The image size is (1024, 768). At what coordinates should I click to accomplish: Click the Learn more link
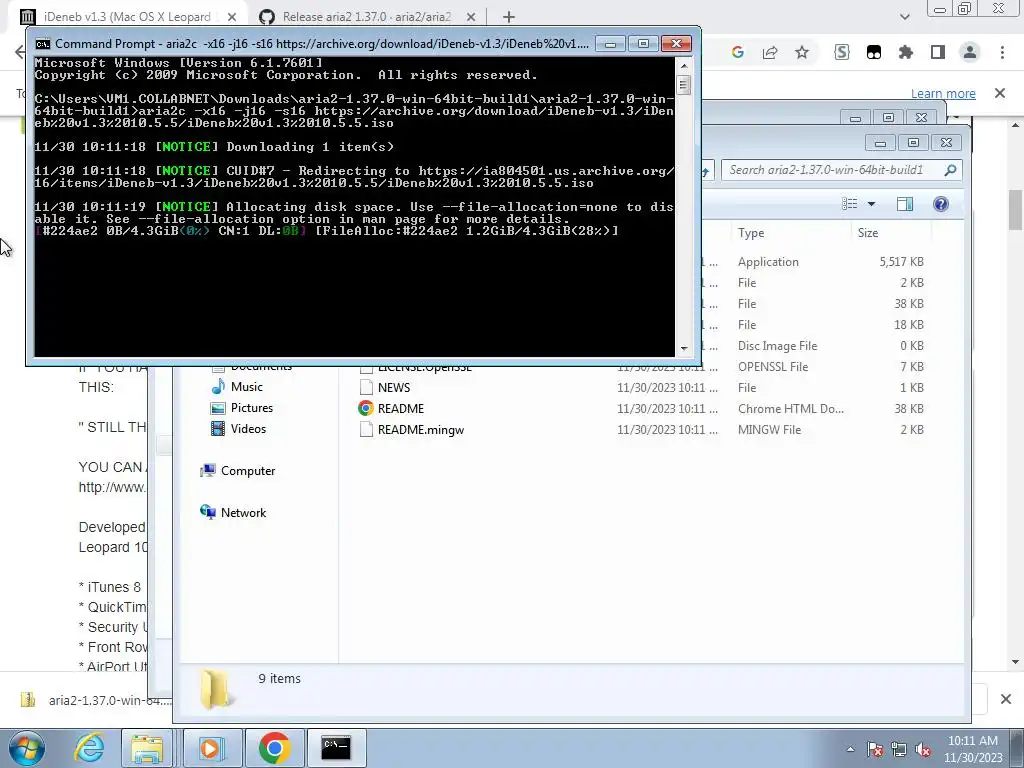tap(943, 93)
